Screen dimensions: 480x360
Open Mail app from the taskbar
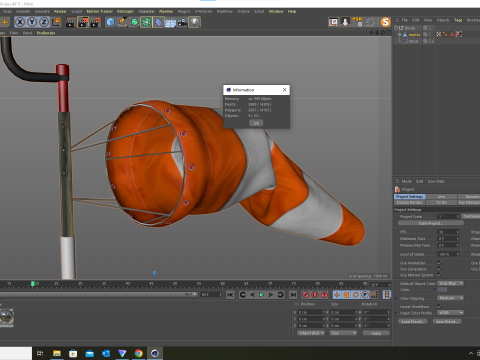pyautogui.click(x=89, y=353)
